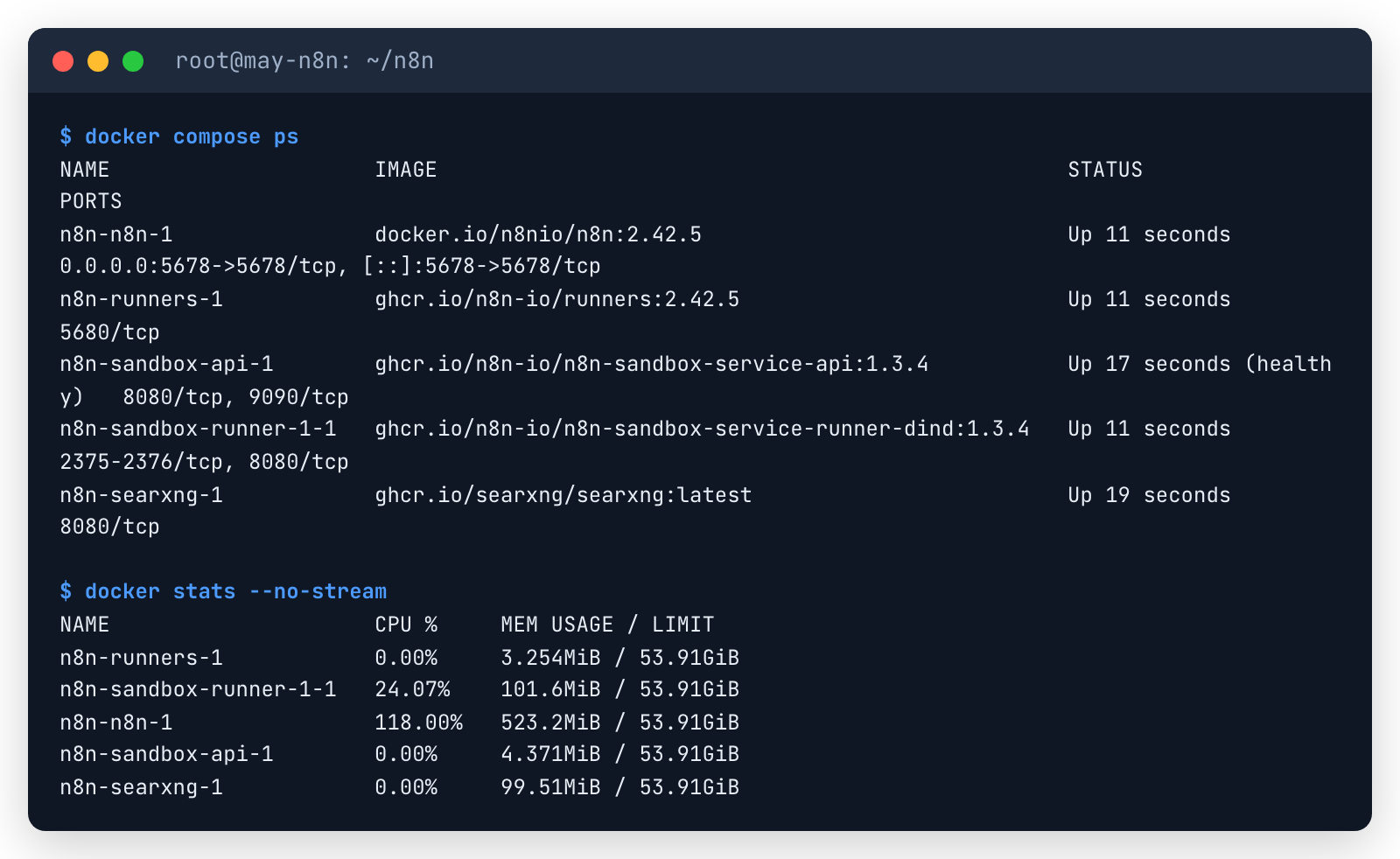The image size is (1400, 859).
Task: Click the green maximize window button
Action: (x=133, y=60)
